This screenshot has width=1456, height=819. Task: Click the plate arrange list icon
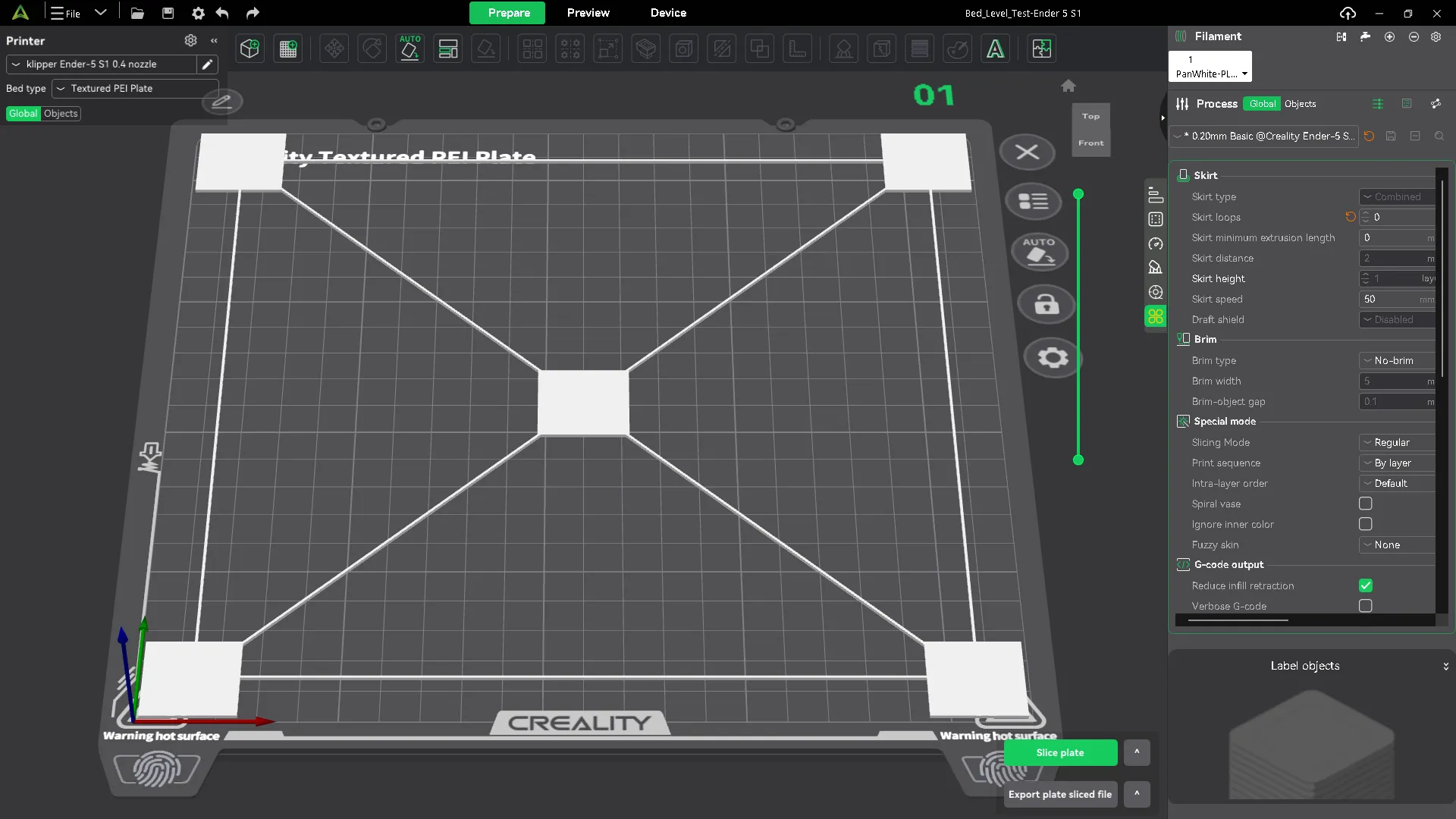tap(1033, 202)
